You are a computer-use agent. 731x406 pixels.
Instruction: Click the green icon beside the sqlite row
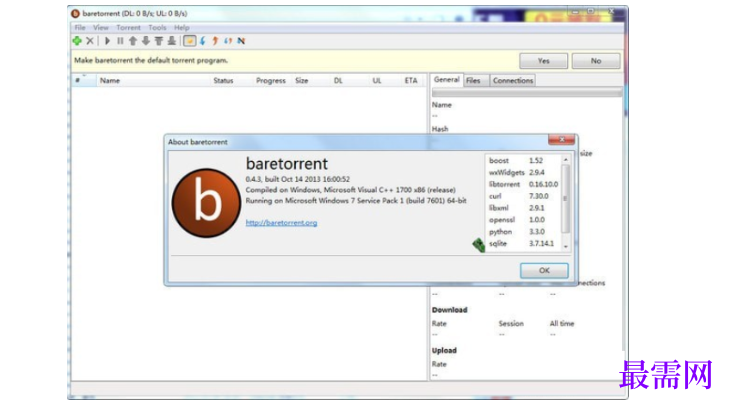click(479, 244)
